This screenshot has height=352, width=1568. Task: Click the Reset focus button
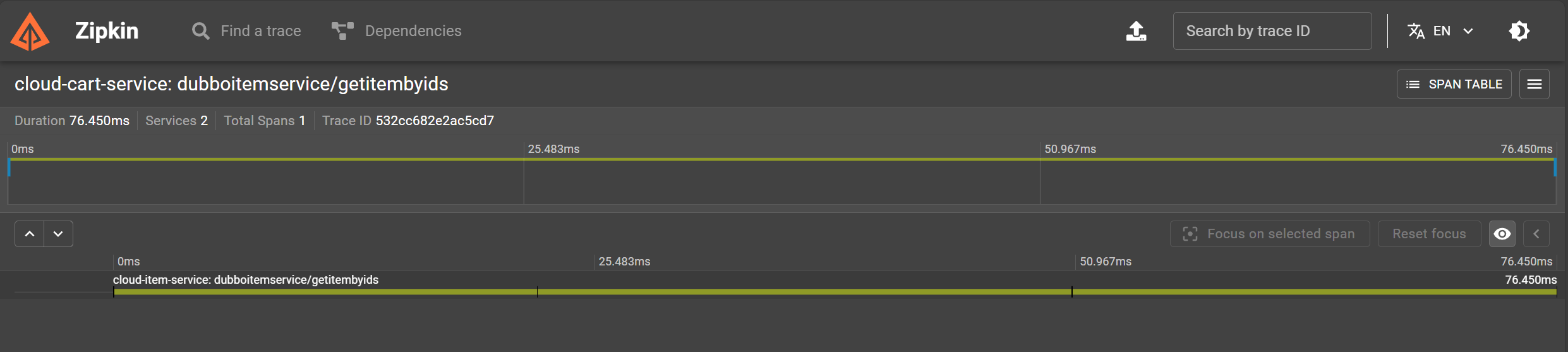tap(1429, 234)
